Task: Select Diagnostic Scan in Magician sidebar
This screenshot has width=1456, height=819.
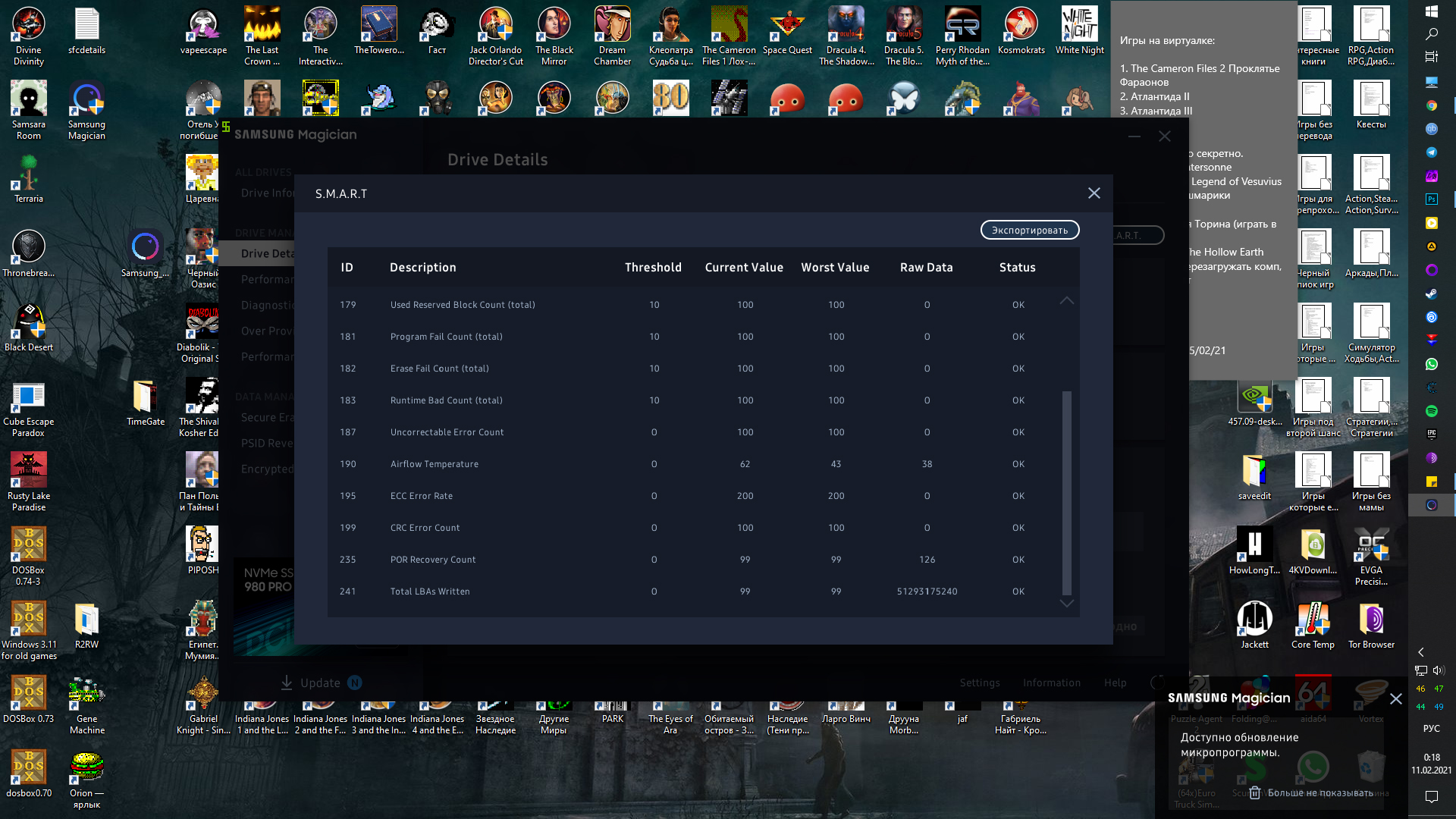Action: click(x=267, y=305)
